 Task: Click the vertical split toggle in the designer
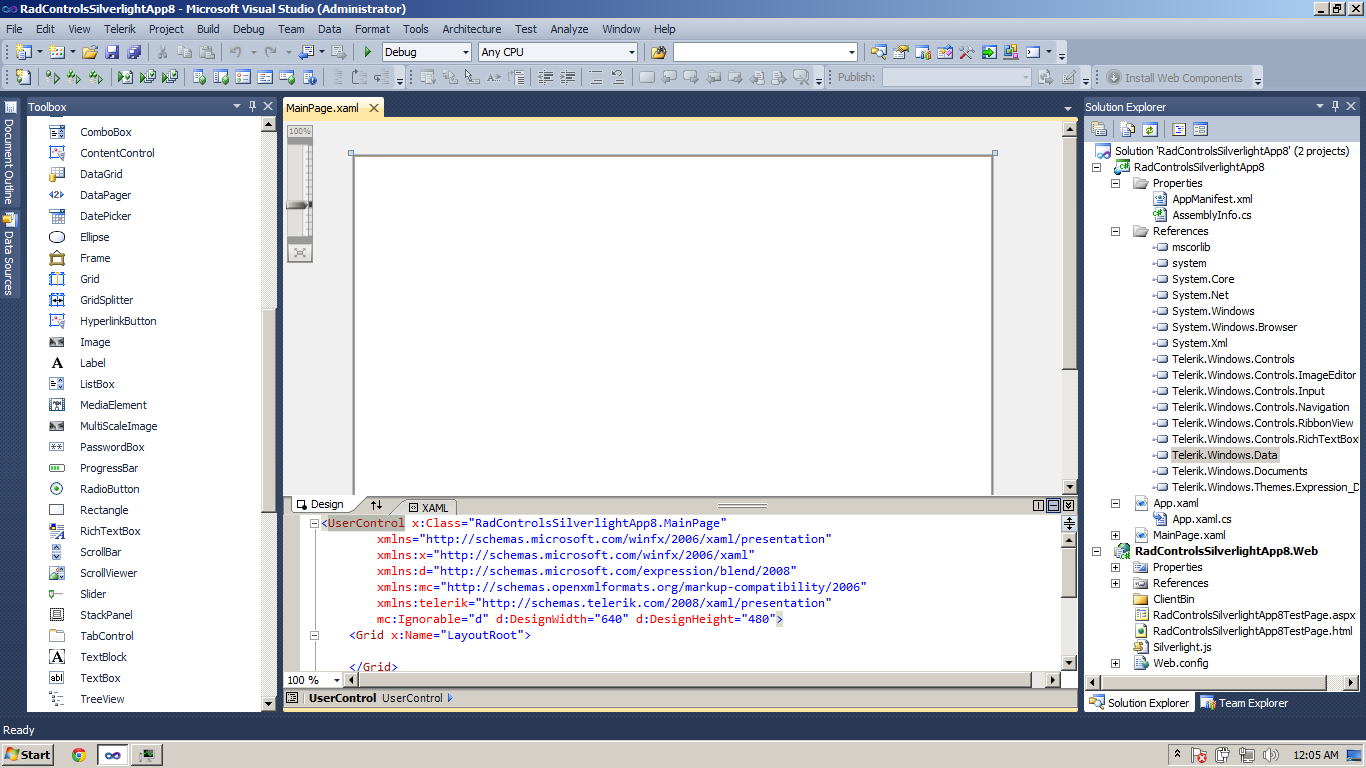tap(1039, 506)
